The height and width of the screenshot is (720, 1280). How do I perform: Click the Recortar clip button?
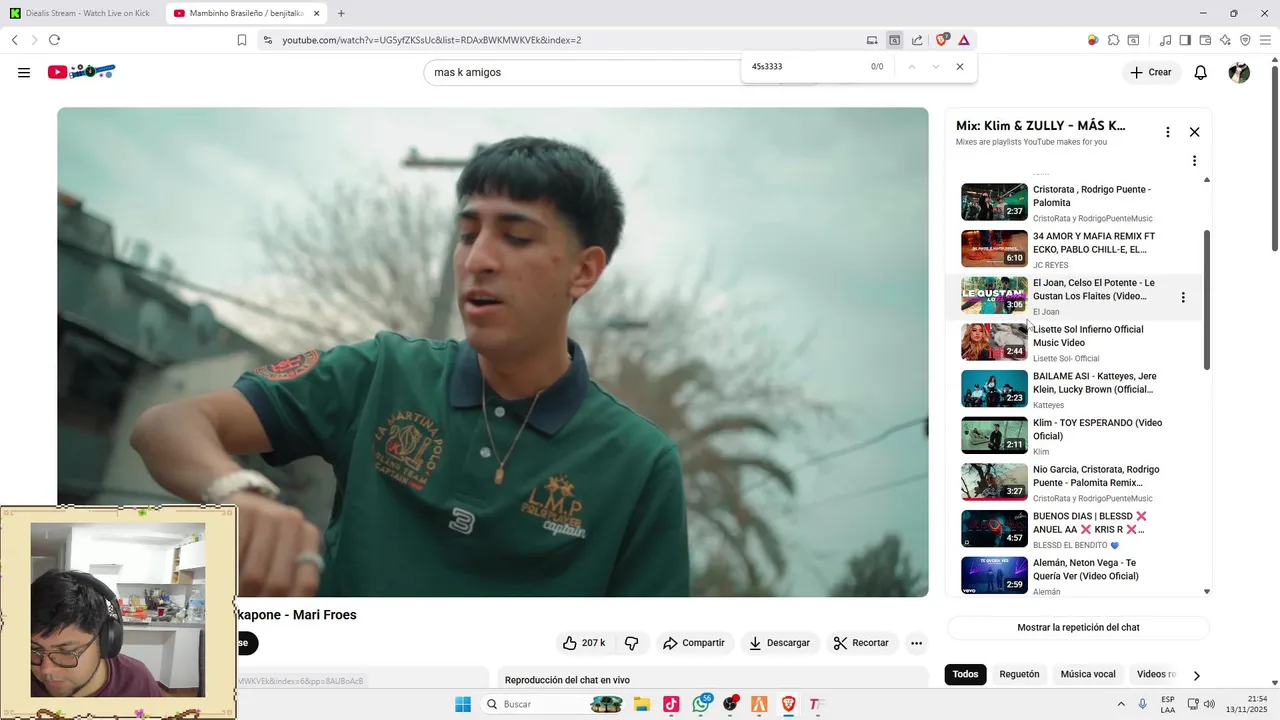[x=861, y=643]
